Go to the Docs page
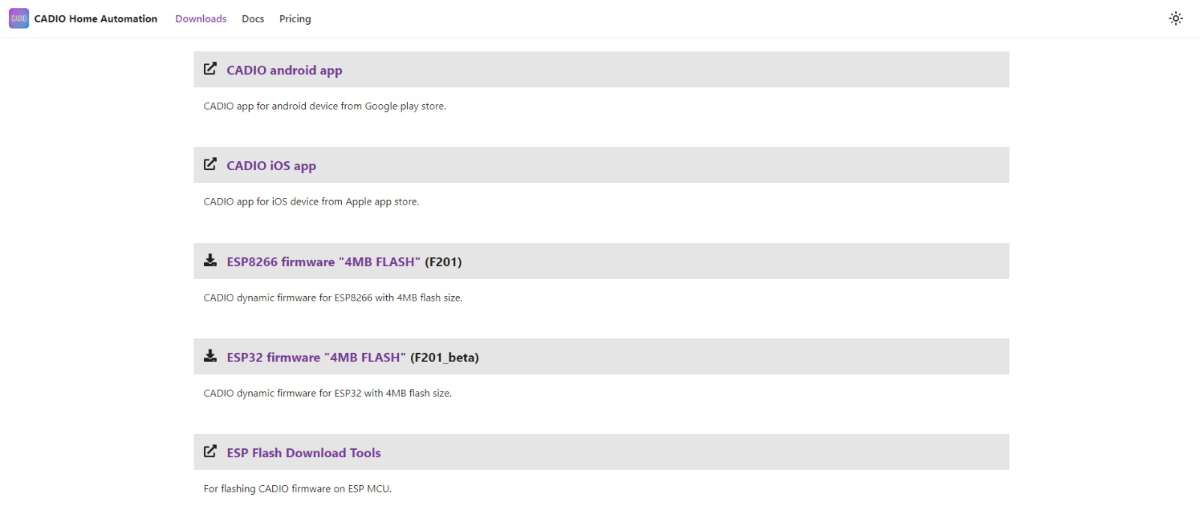Viewport: 1200px width, 506px height. click(253, 19)
